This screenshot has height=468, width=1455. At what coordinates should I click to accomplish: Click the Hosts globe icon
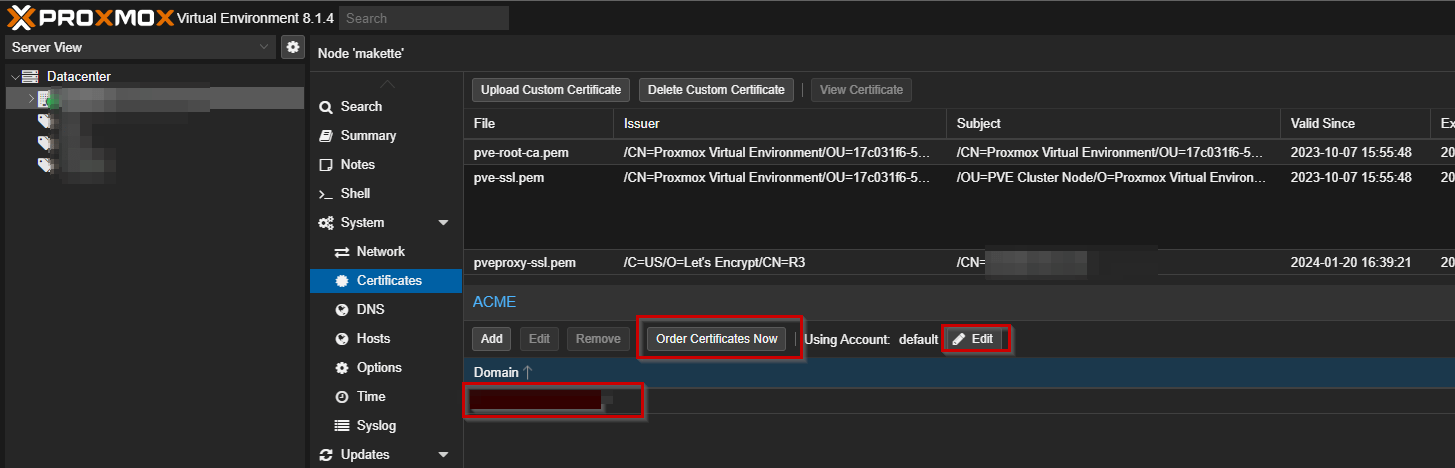point(342,338)
